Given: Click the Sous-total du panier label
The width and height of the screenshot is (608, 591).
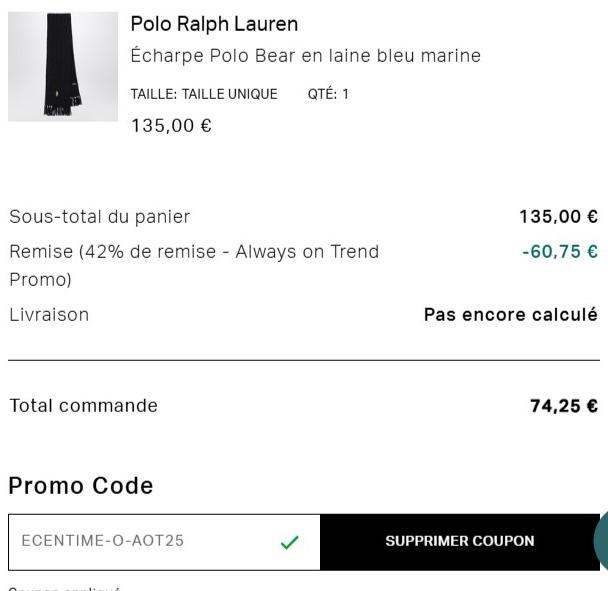Looking at the screenshot, I should (99, 217).
